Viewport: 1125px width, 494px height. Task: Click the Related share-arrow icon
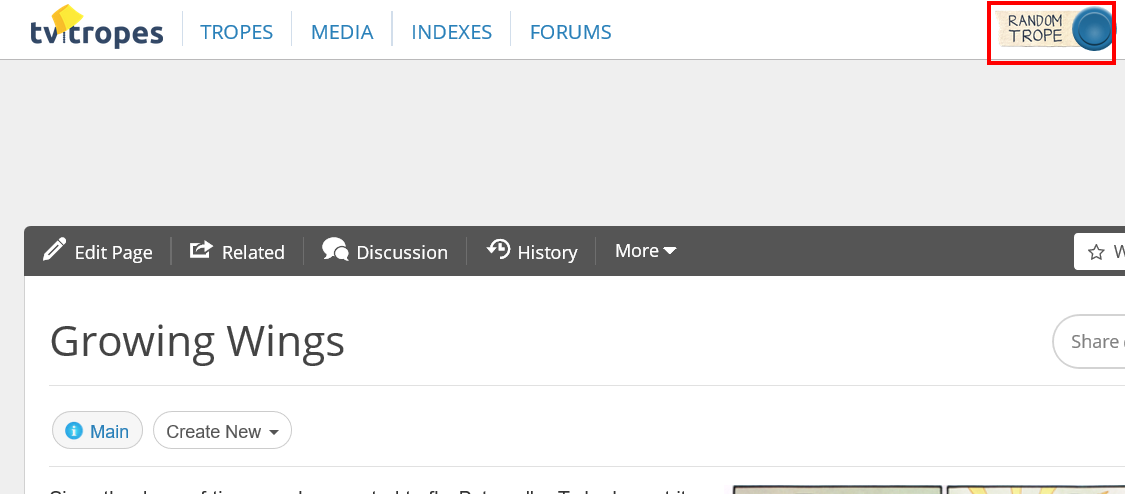(201, 250)
